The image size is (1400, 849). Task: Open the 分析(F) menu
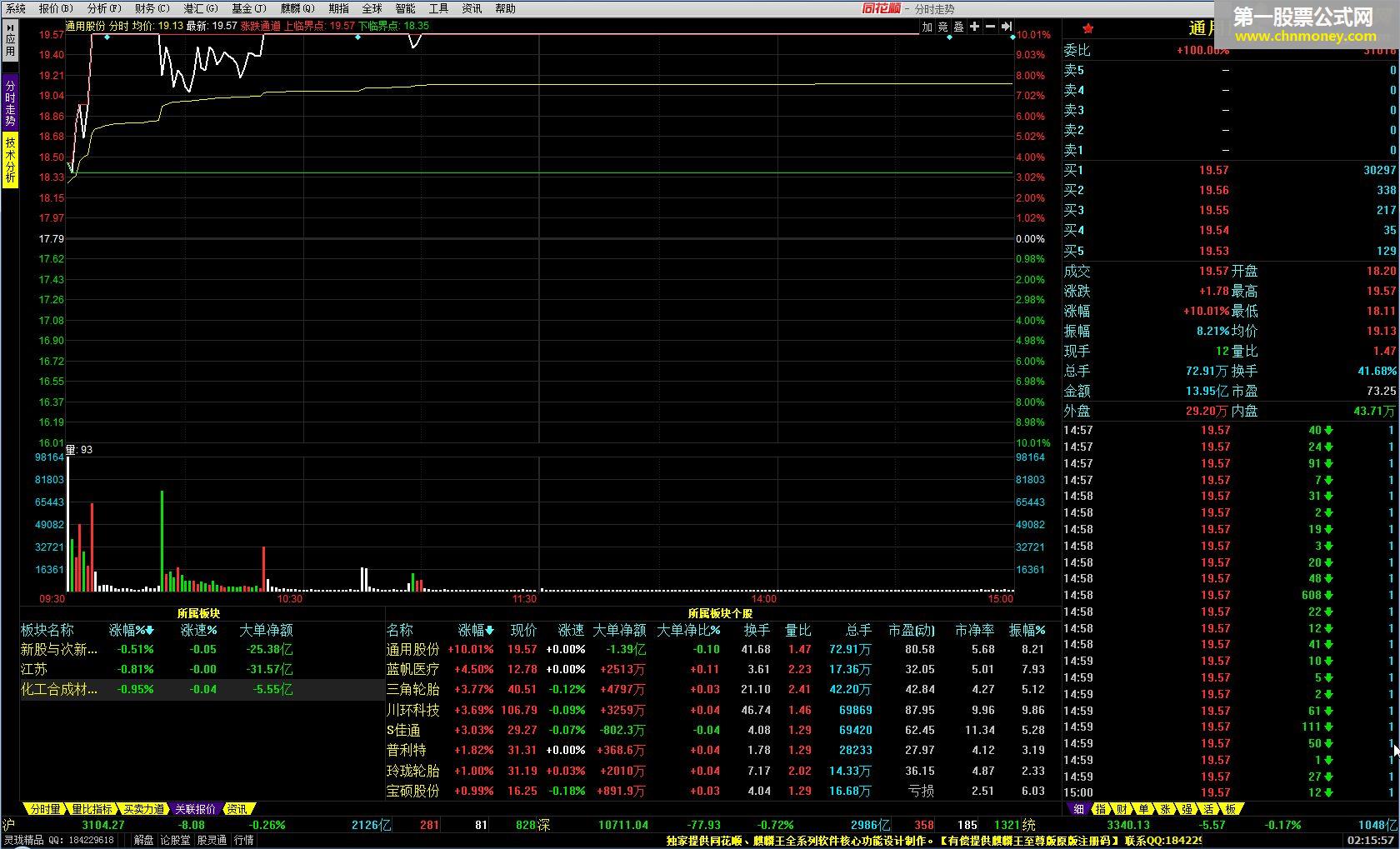click(104, 8)
